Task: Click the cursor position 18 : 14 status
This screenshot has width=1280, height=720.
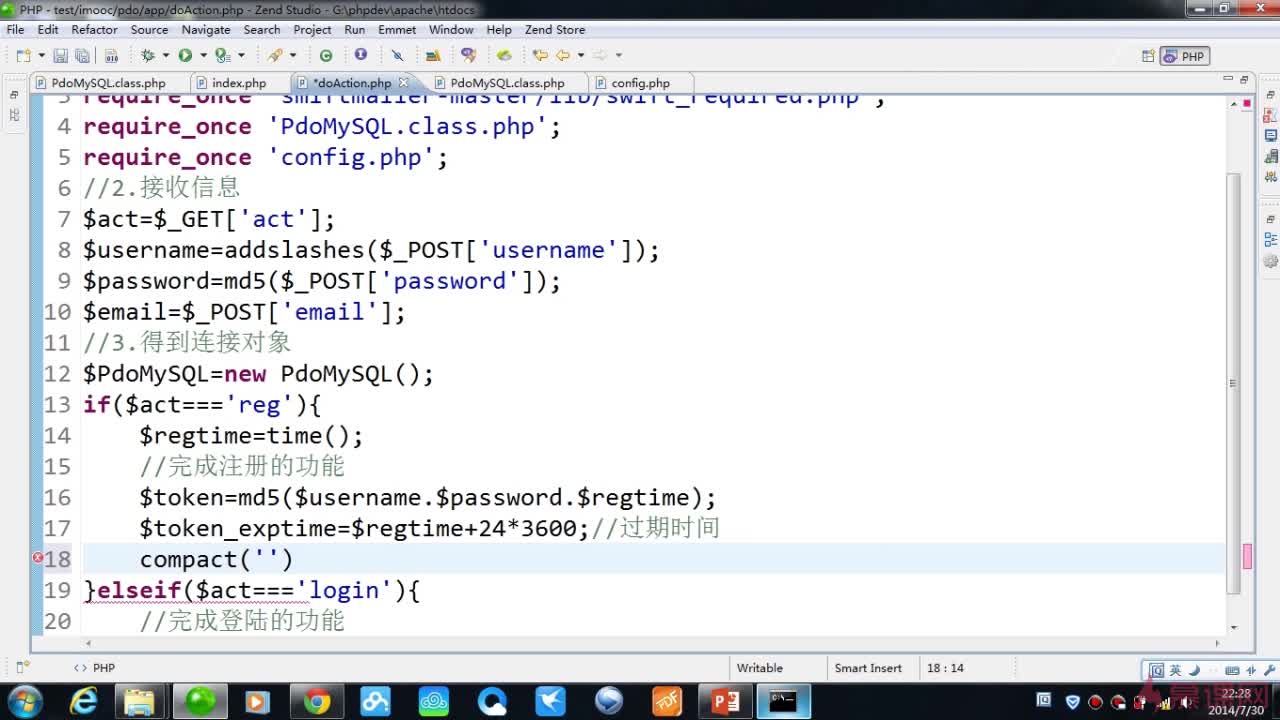Action: 945,668
